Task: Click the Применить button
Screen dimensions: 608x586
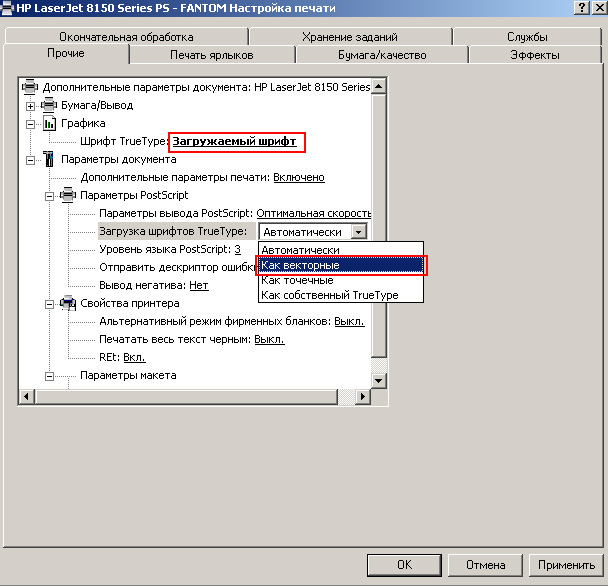Action: point(566,565)
